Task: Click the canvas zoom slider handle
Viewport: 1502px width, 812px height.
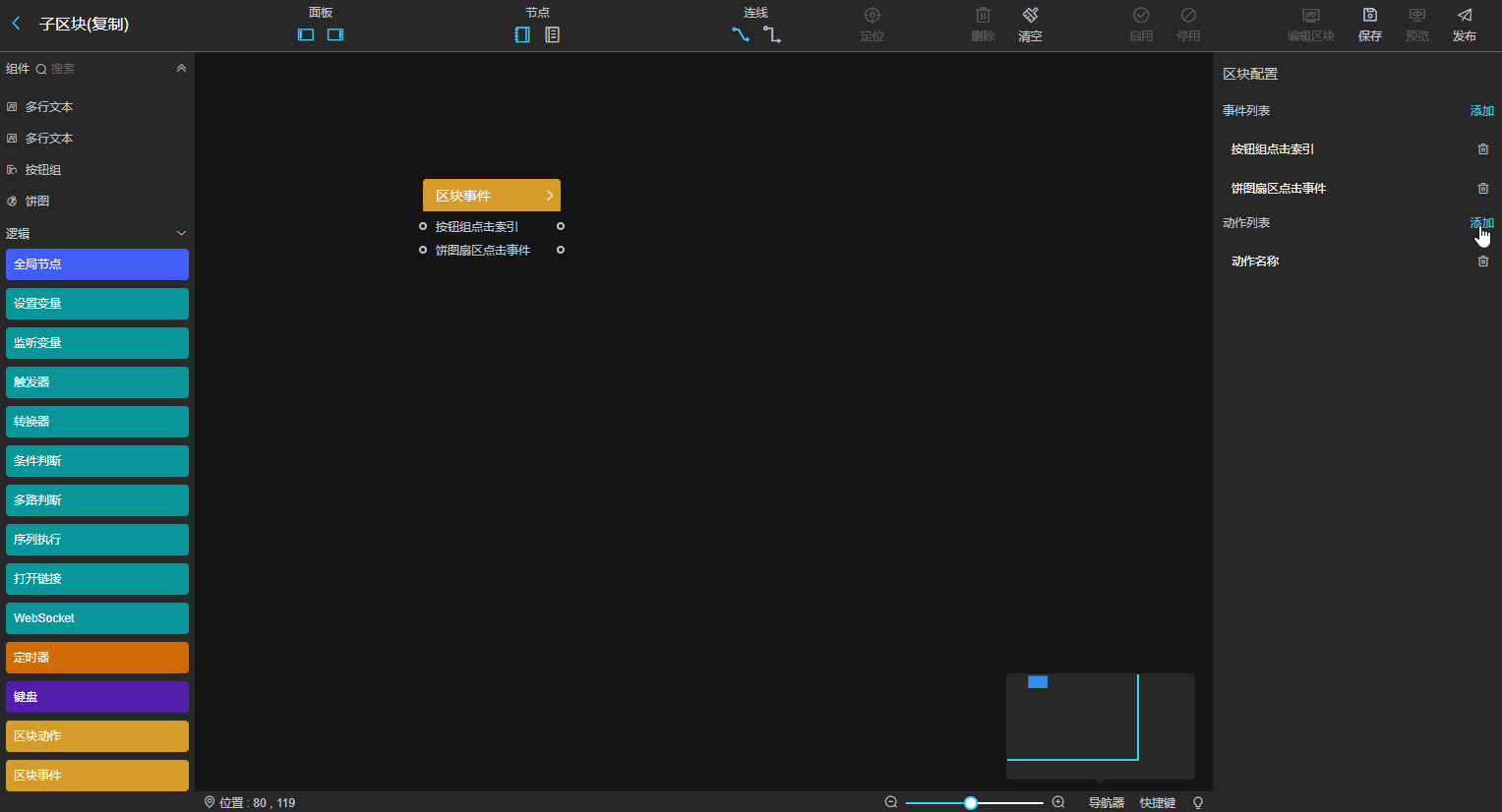Action: [971, 803]
